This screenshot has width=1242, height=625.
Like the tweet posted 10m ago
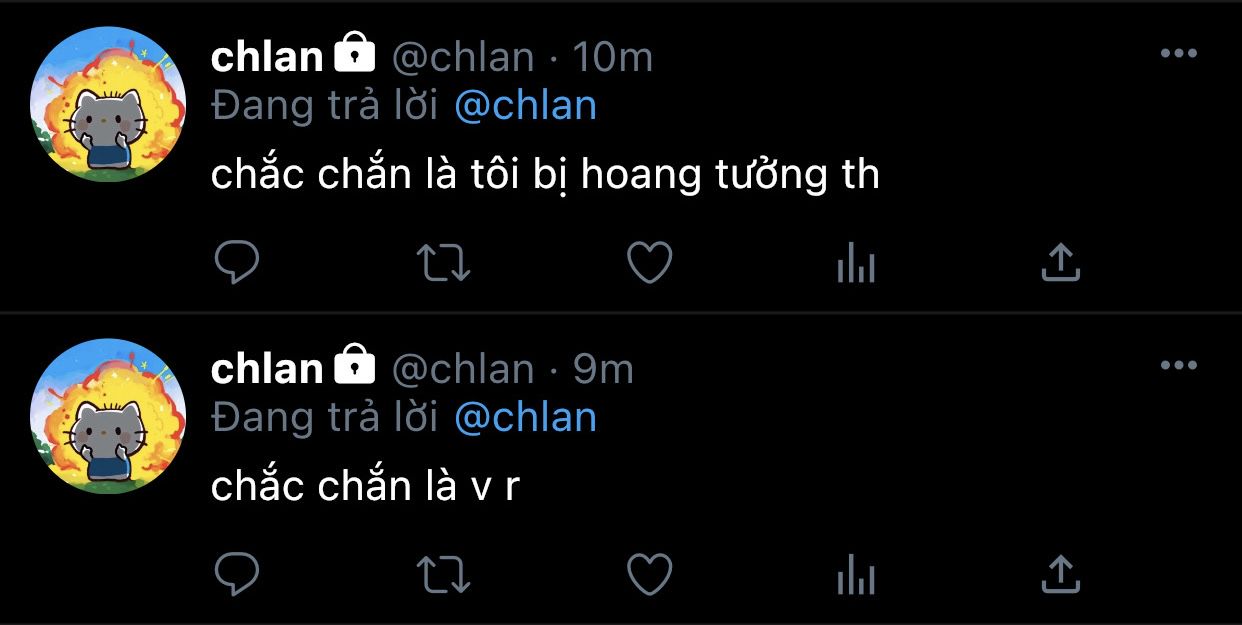pos(649,263)
